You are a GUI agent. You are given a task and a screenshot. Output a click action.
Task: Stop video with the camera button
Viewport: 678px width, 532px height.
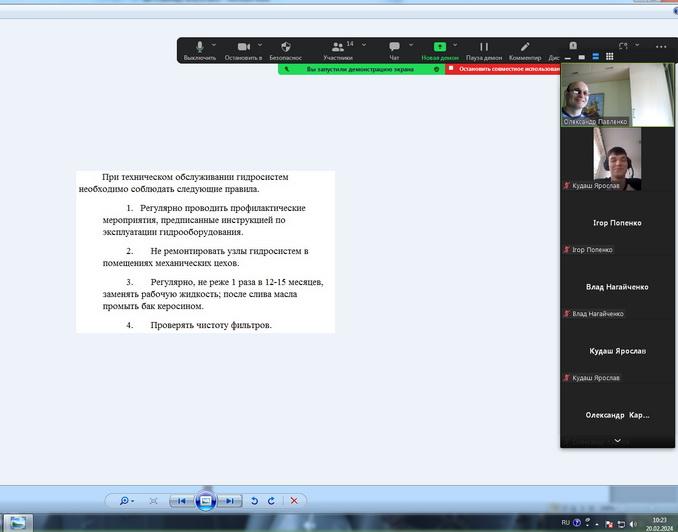coord(243,48)
